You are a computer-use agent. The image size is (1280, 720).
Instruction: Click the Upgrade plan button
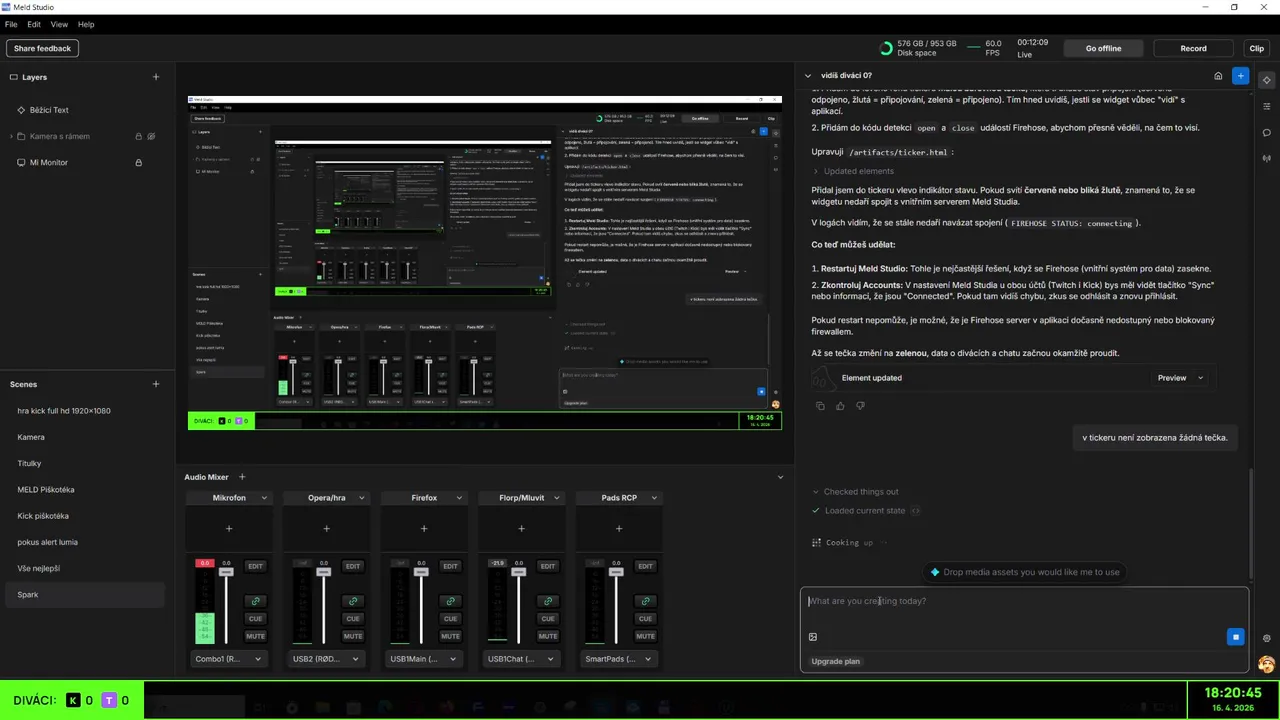point(835,661)
